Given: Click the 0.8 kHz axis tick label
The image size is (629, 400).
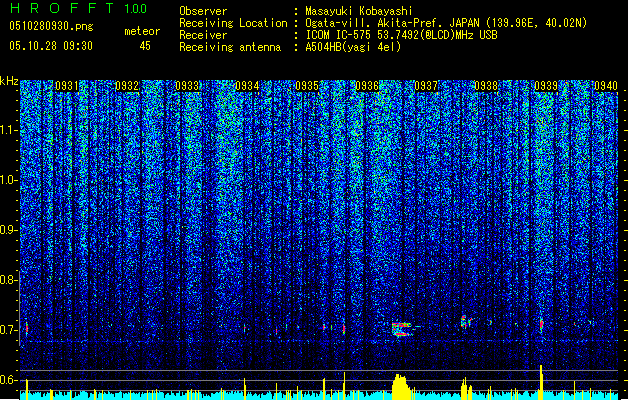Looking at the screenshot, I should click(9, 280).
